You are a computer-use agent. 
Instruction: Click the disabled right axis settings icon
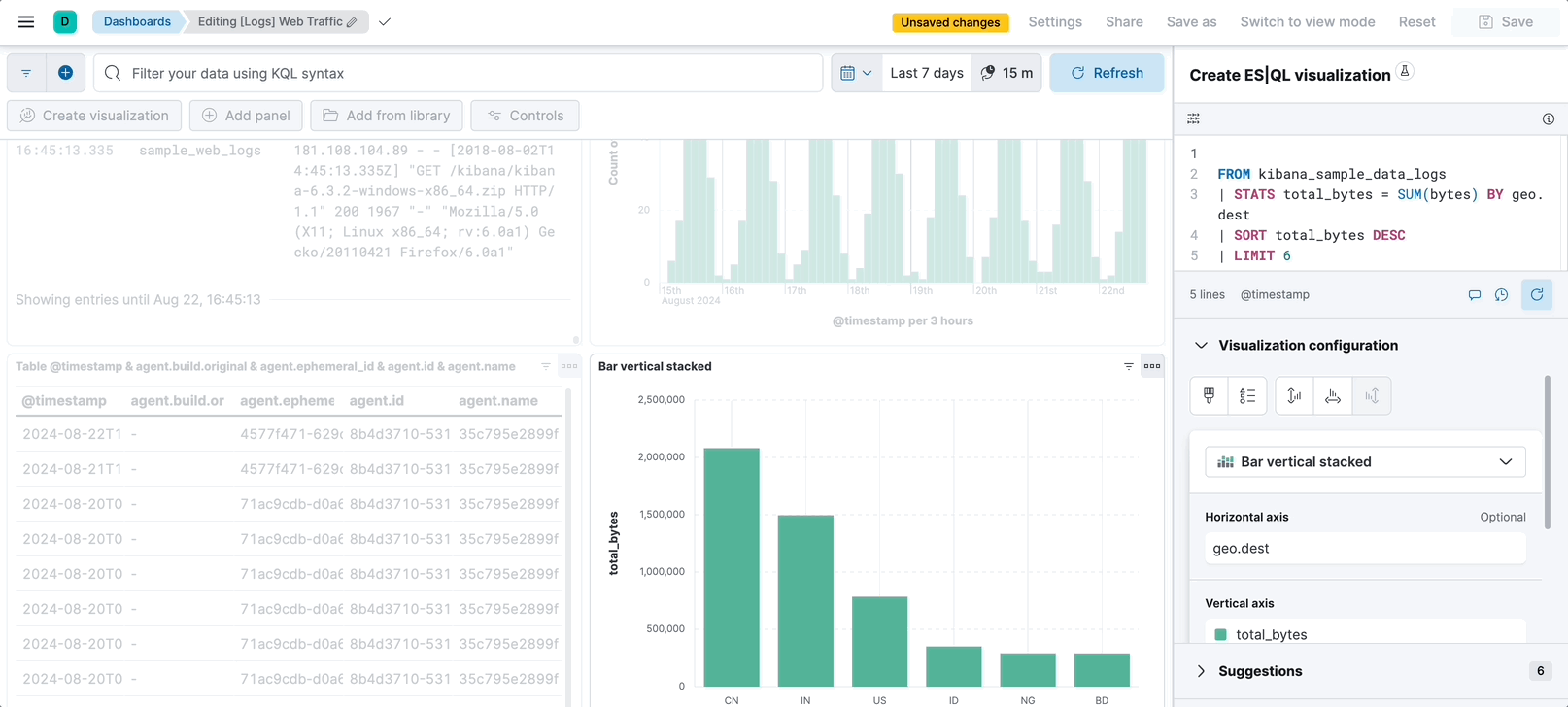1372,396
